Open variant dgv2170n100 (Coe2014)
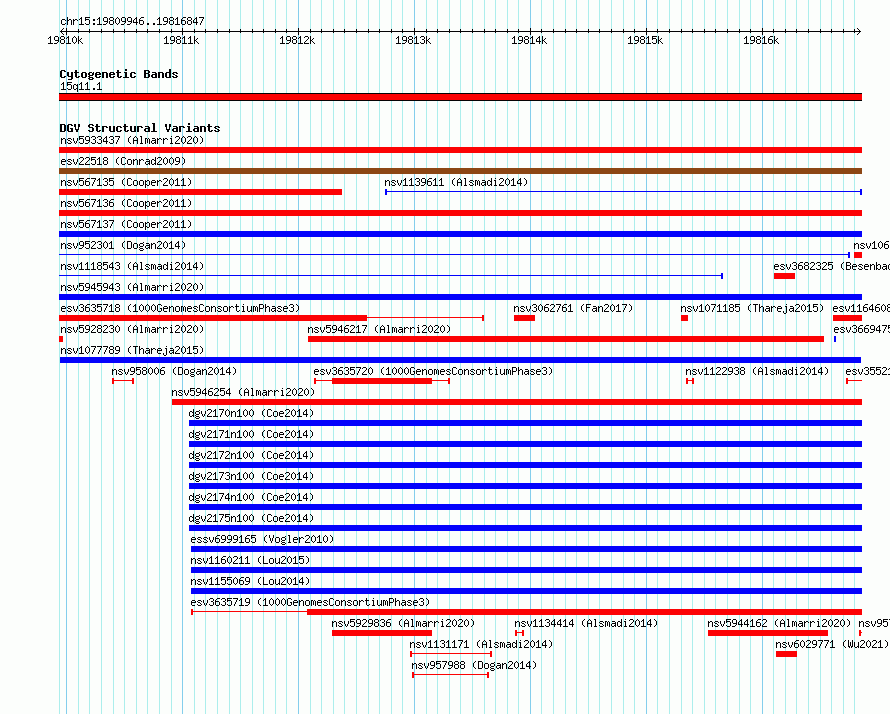The width and height of the screenshot is (890, 714). (251, 413)
